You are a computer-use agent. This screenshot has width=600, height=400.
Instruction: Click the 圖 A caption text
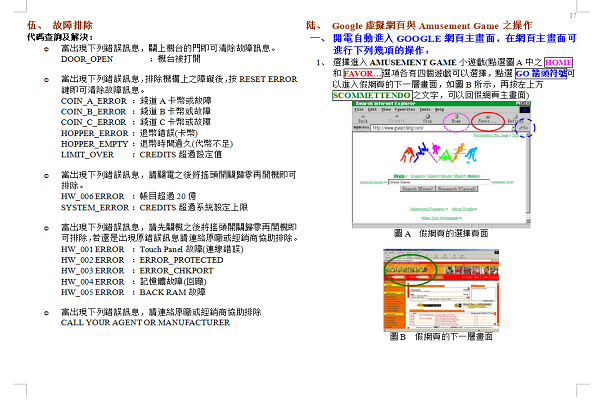[441, 233]
